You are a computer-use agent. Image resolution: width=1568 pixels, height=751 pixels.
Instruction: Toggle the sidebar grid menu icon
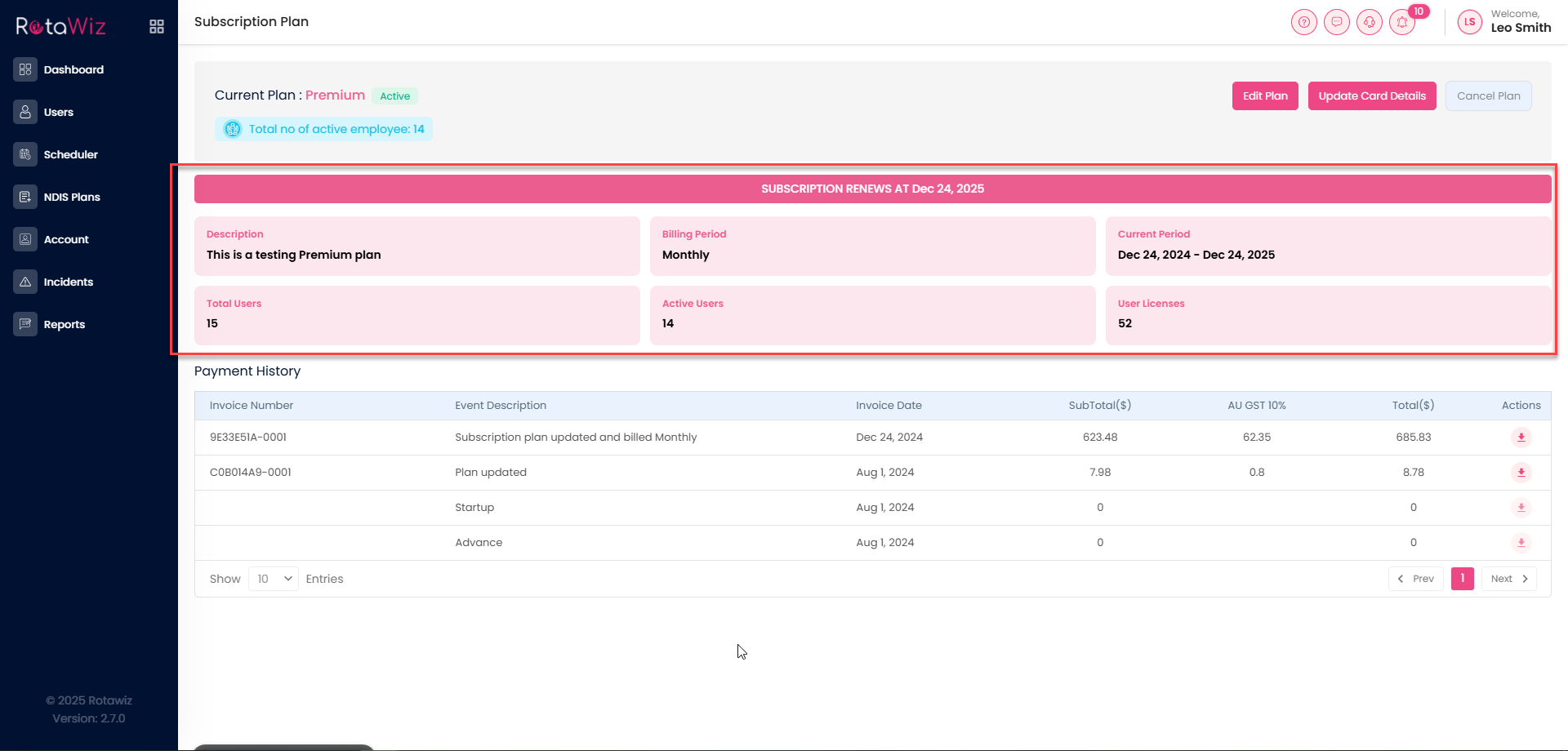pos(157,27)
